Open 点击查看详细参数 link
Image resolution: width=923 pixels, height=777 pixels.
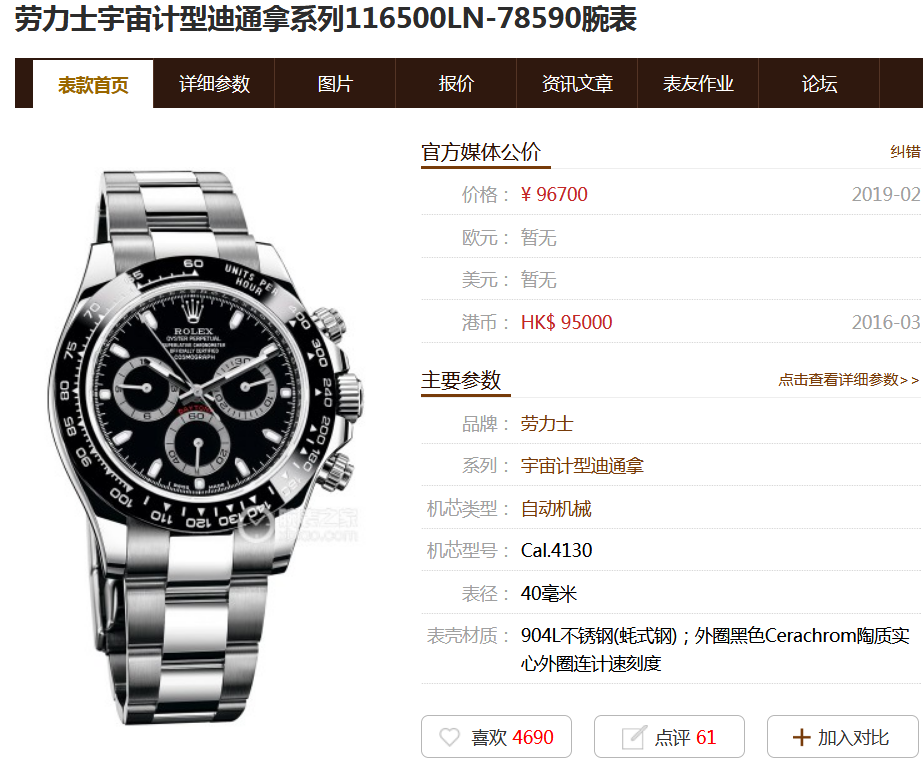pos(848,380)
